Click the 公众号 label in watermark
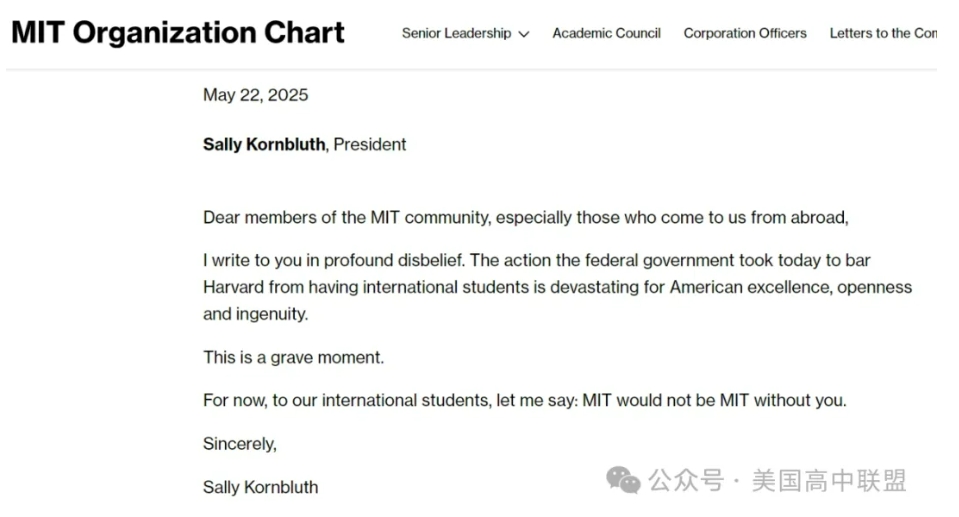Viewport: 959px width, 517px height. coord(686,480)
